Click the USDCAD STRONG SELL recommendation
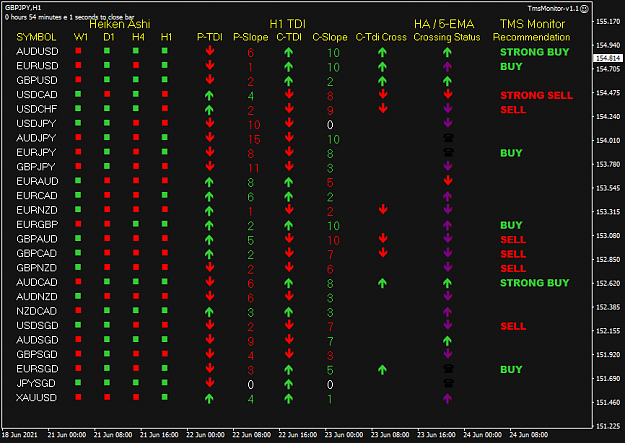 click(x=537, y=95)
